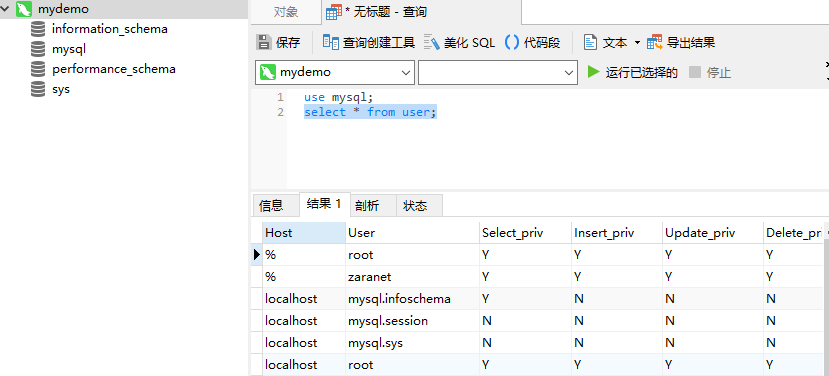Click the Host cell of zaranet row
829x376 pixels.
pos(304,277)
